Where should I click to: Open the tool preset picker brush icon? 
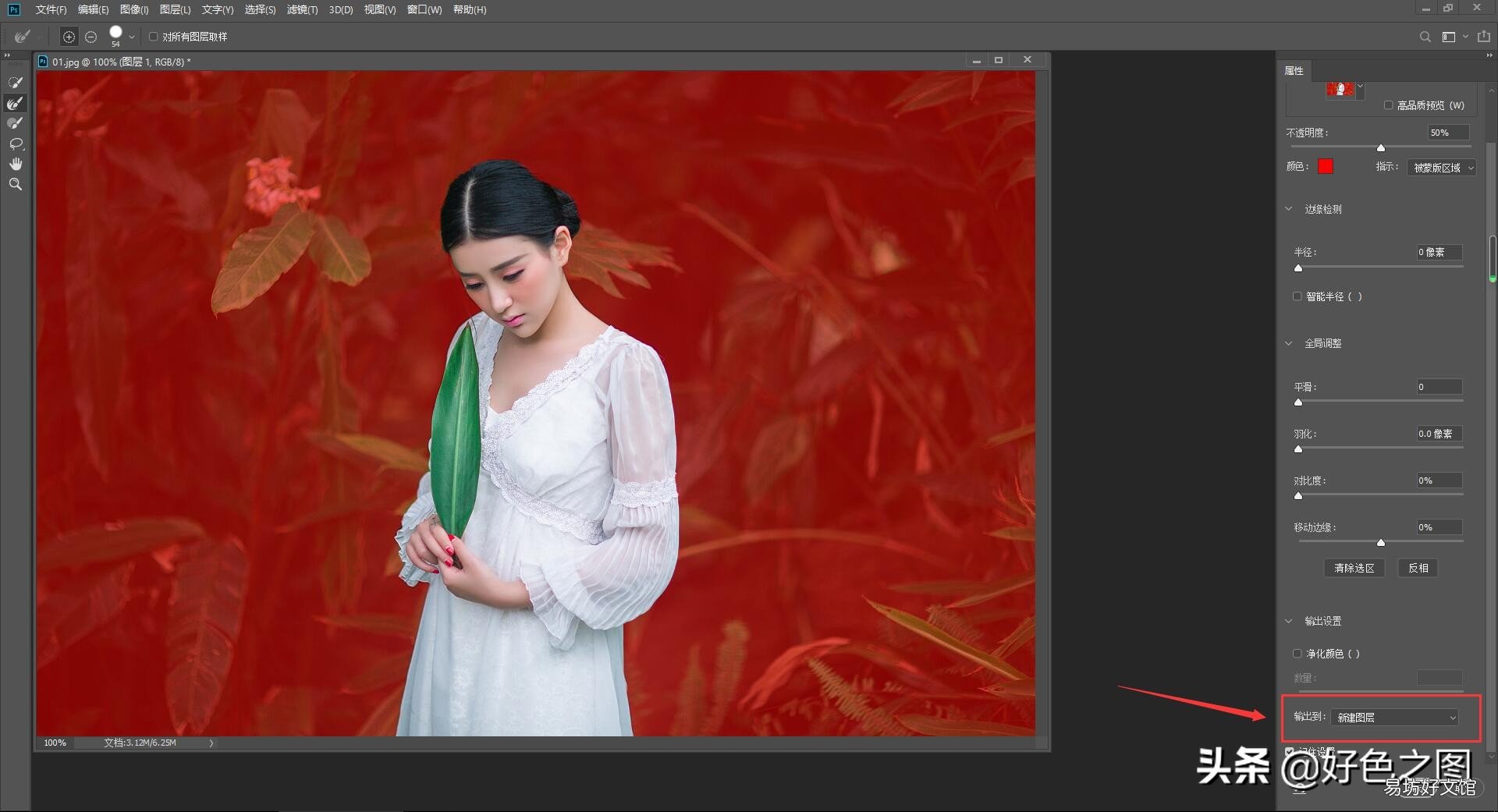click(22, 37)
